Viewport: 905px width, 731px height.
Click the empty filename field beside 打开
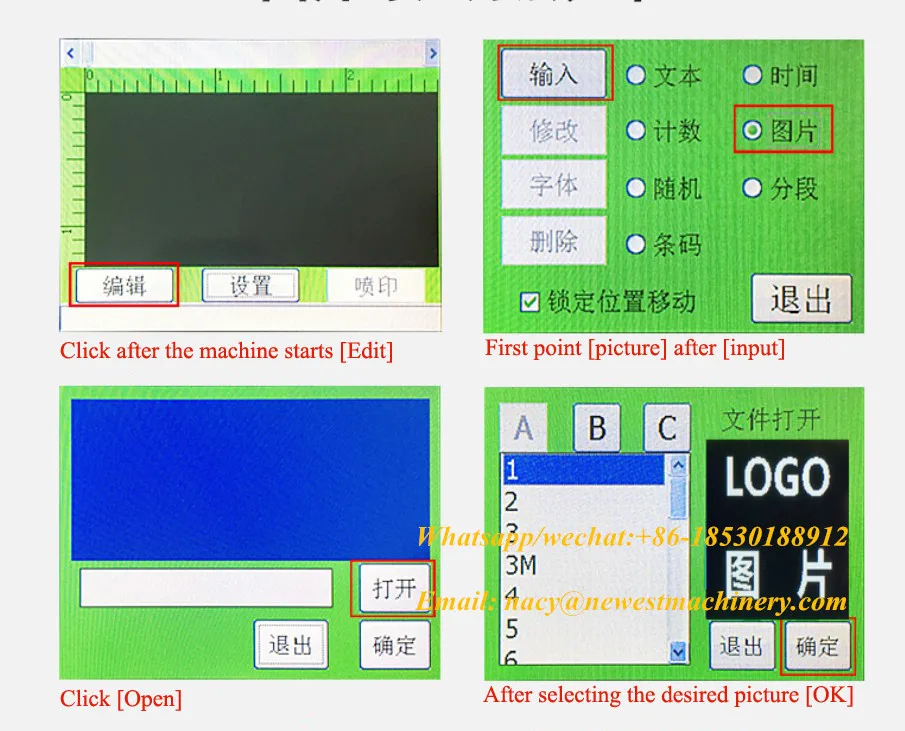point(206,587)
